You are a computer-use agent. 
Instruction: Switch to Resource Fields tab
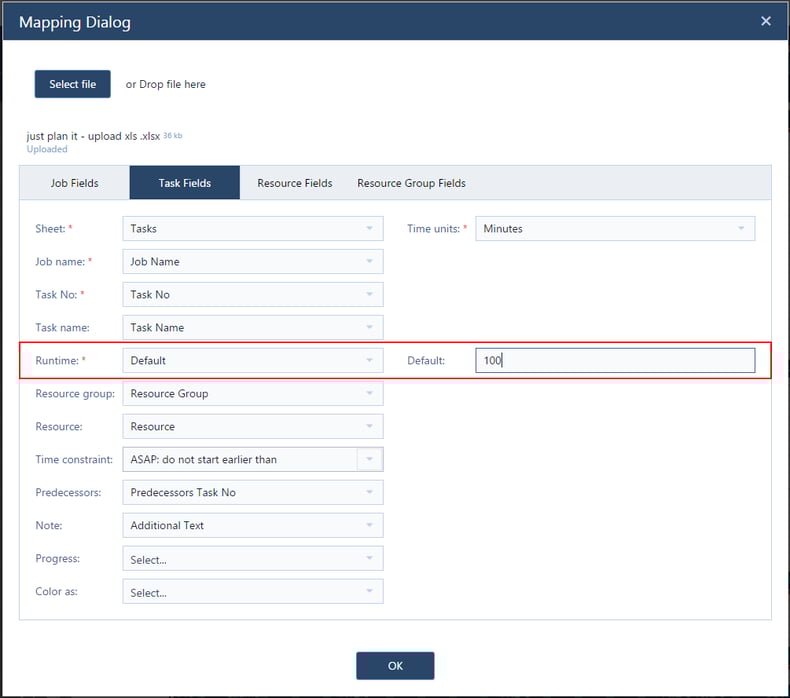(x=295, y=183)
